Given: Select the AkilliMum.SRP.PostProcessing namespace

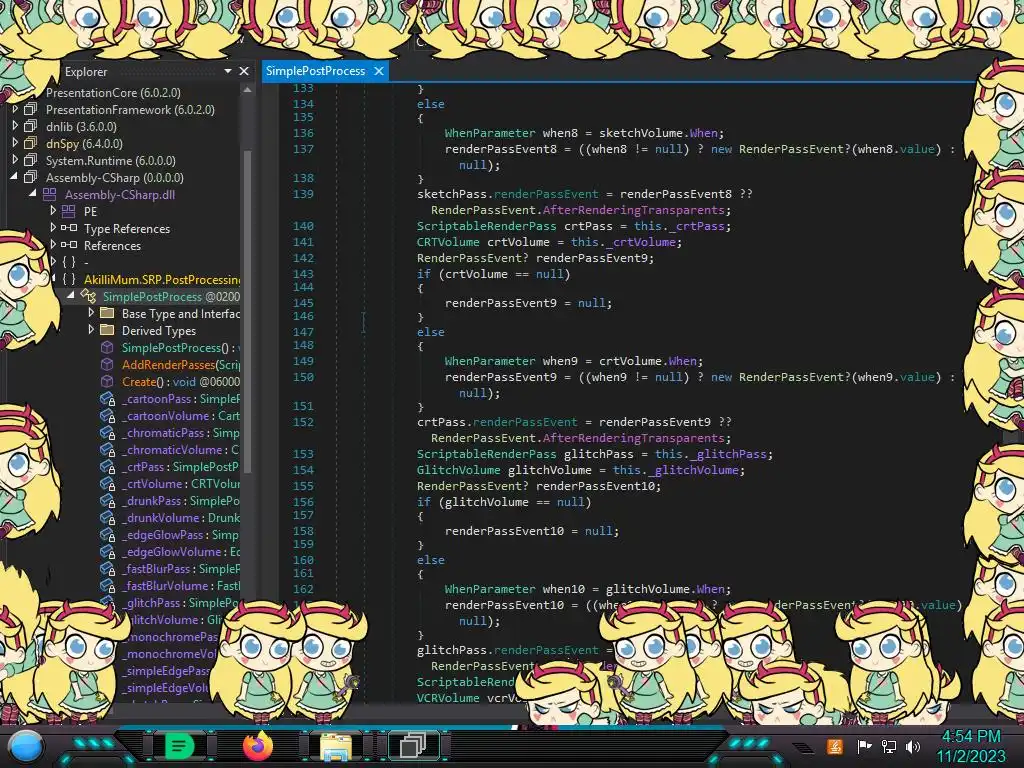Looking at the screenshot, I should tap(162, 280).
